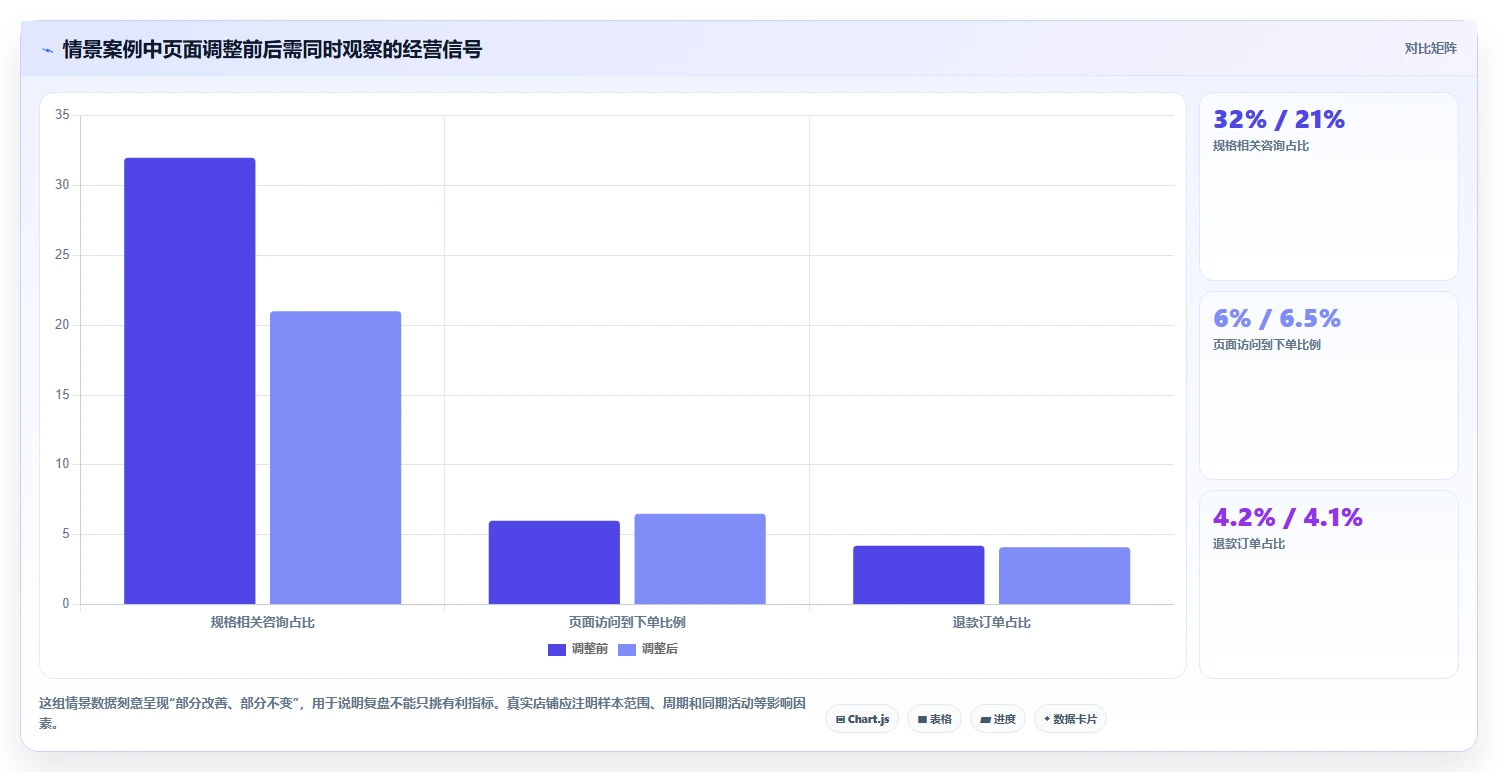Click the y-axis tick 5
This screenshot has width=1498, height=772.
pos(65,534)
